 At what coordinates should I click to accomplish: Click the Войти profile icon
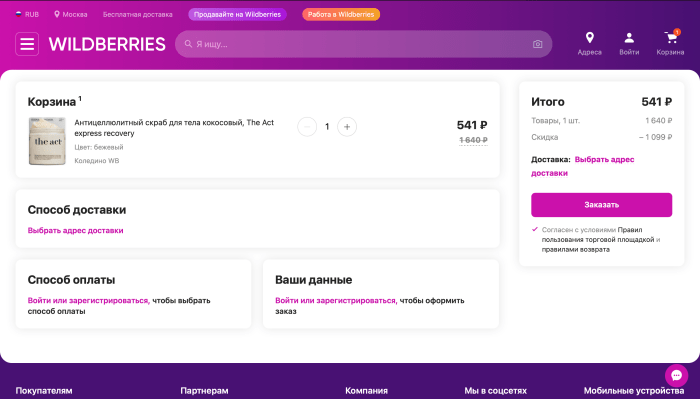(x=629, y=38)
